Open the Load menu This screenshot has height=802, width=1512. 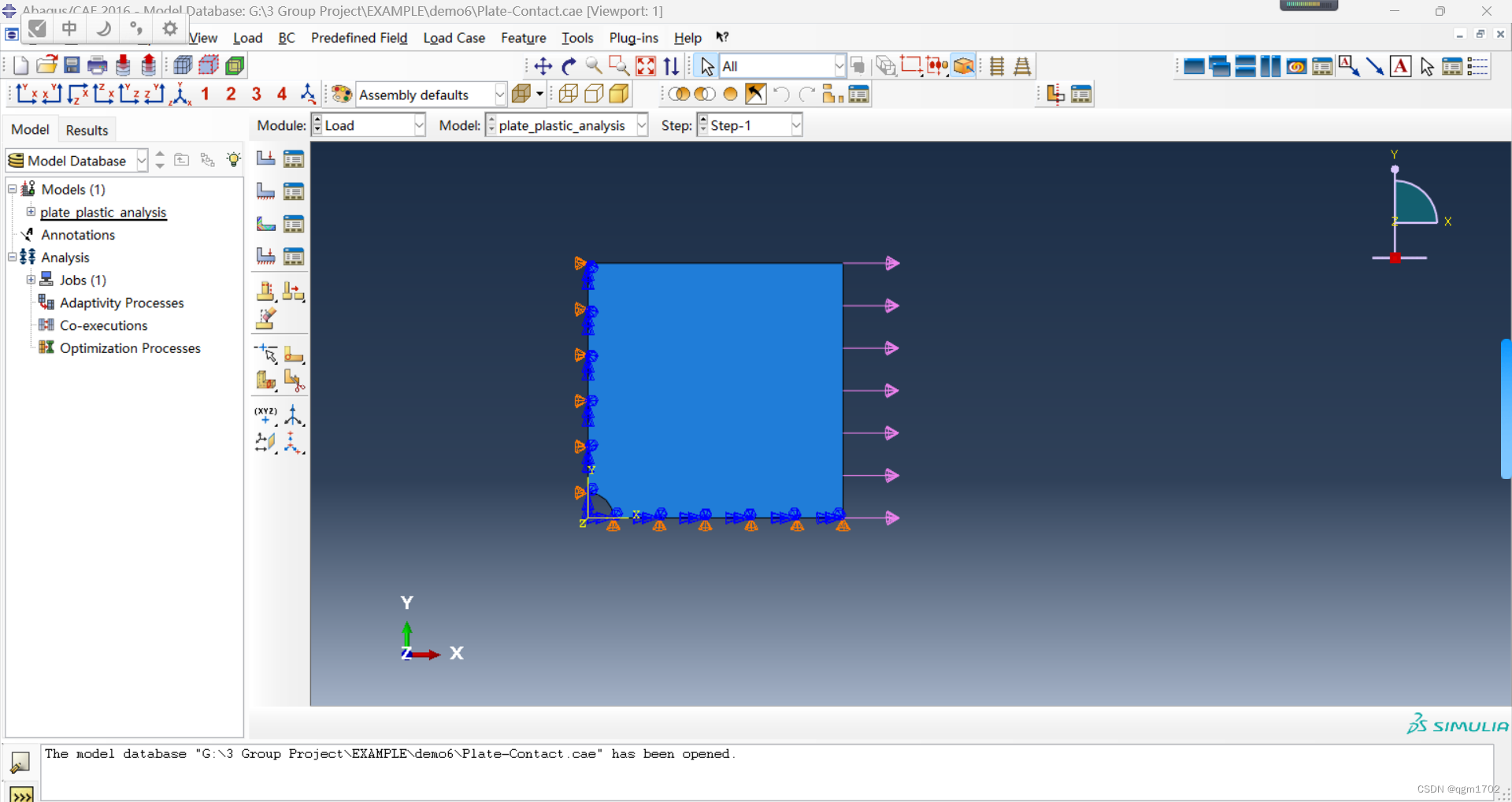[x=248, y=38]
